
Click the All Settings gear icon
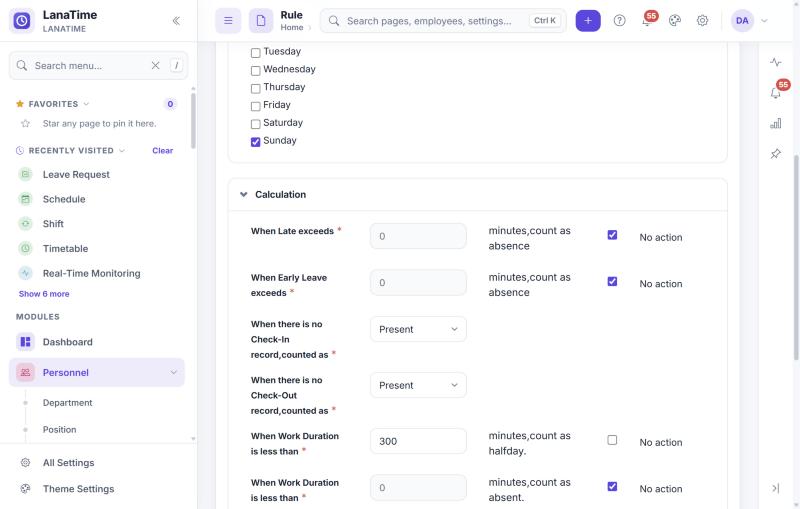click(x=26, y=463)
